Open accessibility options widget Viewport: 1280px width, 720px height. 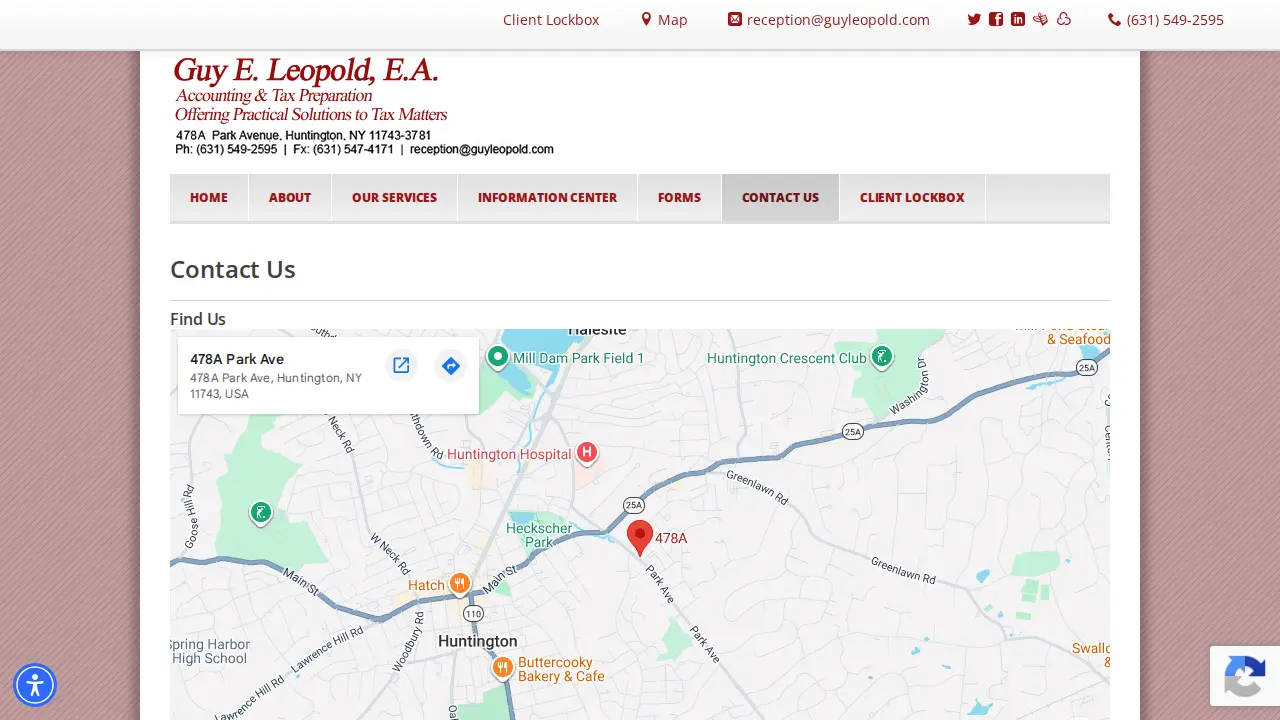(x=35, y=685)
